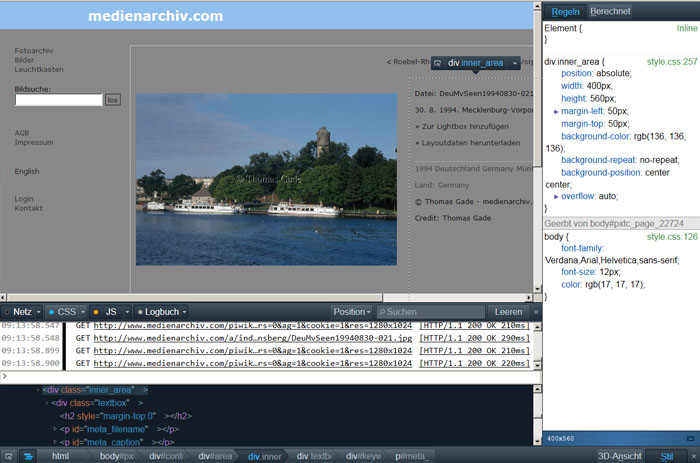Toggle the CSS log filter
This screenshot has height=463, width=700.
[x=64, y=312]
